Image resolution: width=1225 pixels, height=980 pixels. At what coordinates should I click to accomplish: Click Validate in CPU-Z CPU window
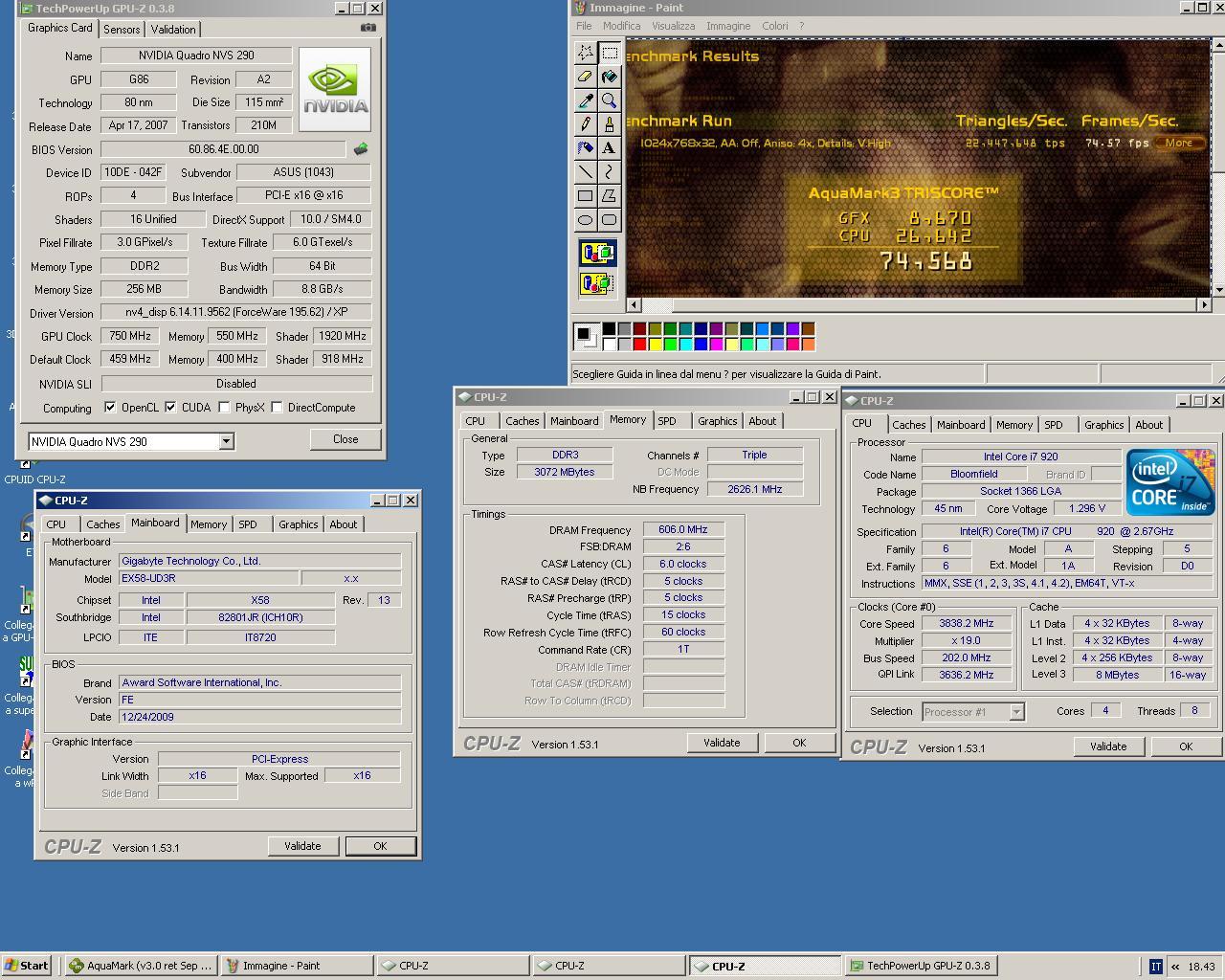point(1108,746)
